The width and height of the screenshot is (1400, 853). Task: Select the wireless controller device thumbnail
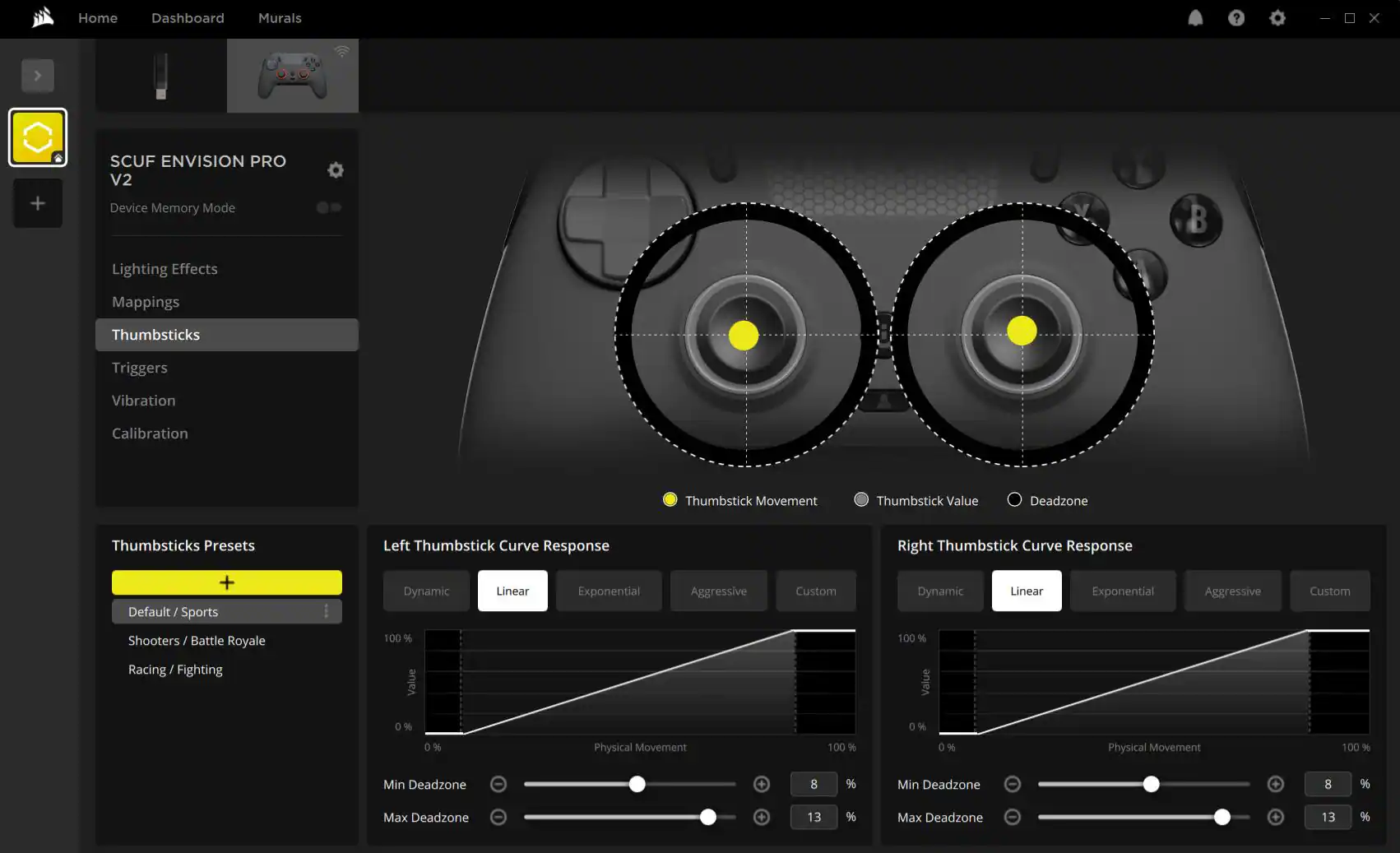[293, 76]
